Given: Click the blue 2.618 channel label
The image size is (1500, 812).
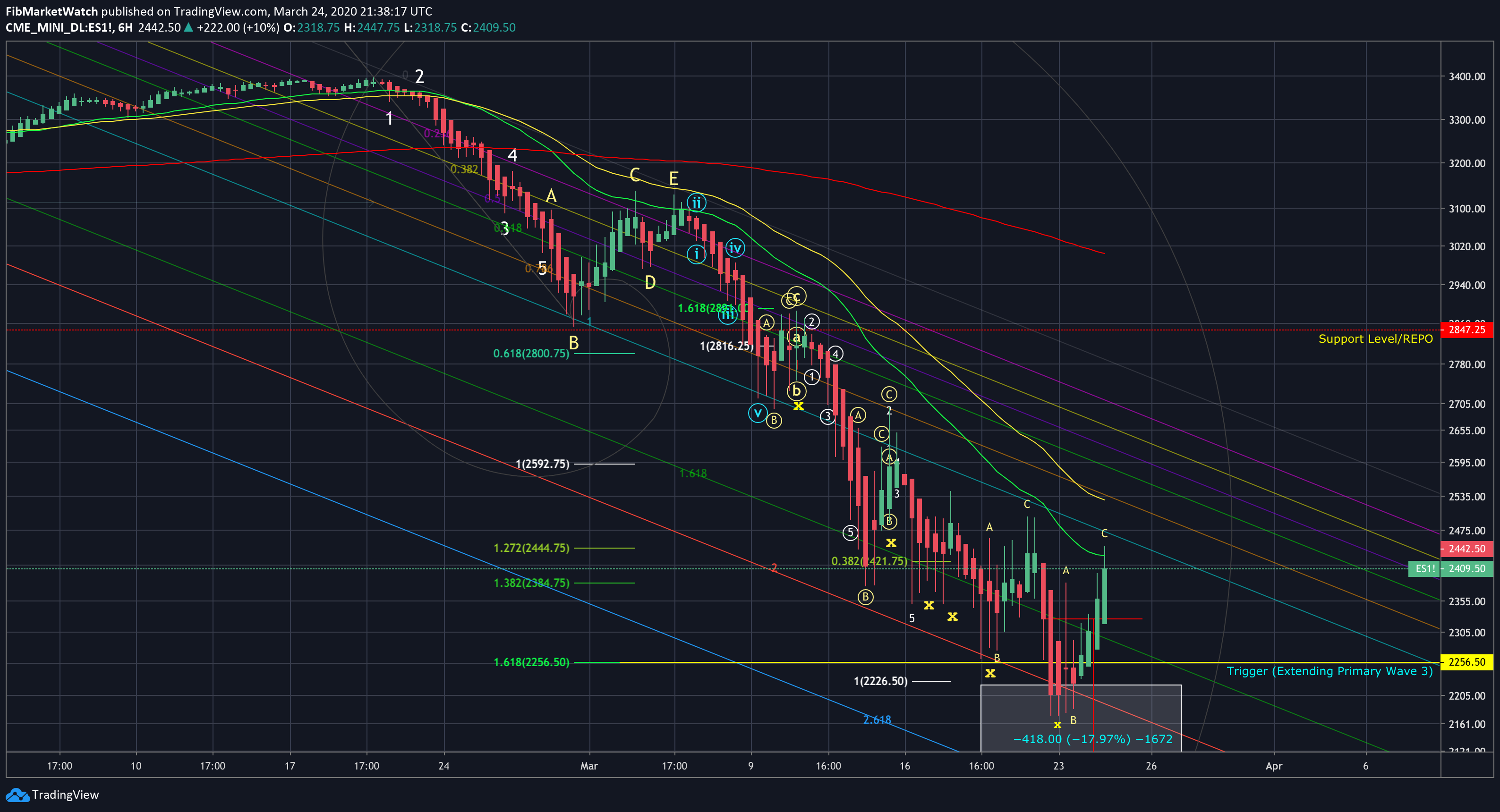Looking at the screenshot, I should 877,719.
